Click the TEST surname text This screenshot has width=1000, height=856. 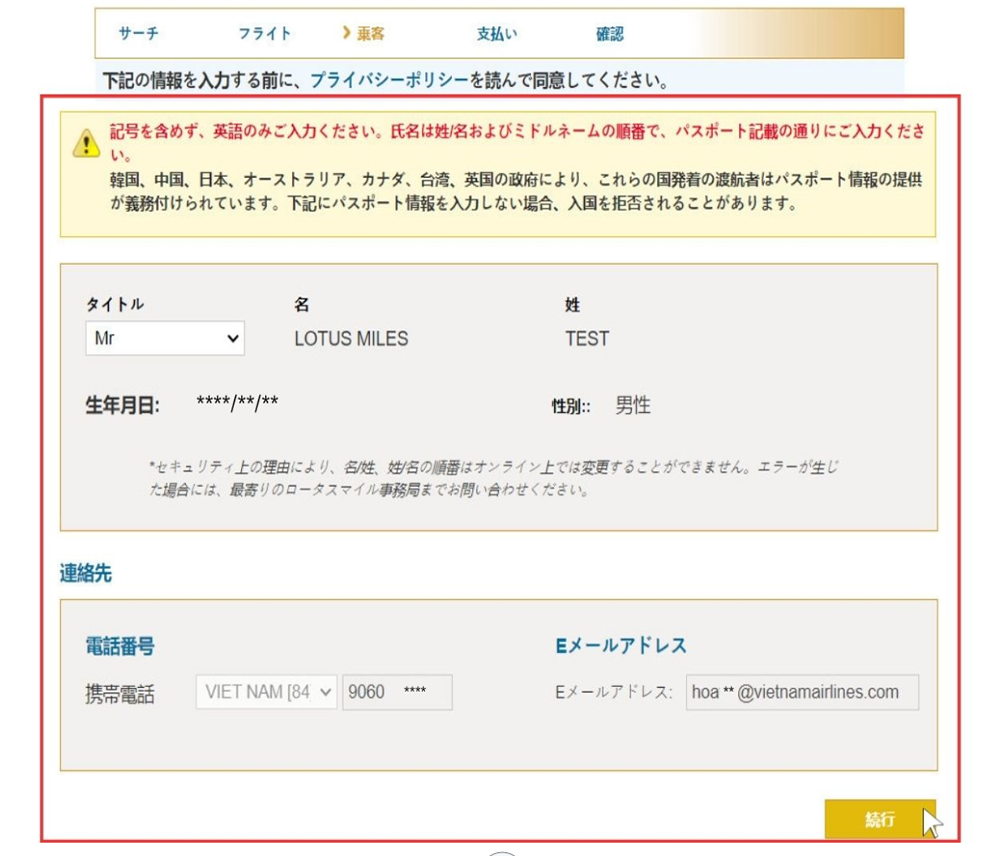(x=587, y=339)
